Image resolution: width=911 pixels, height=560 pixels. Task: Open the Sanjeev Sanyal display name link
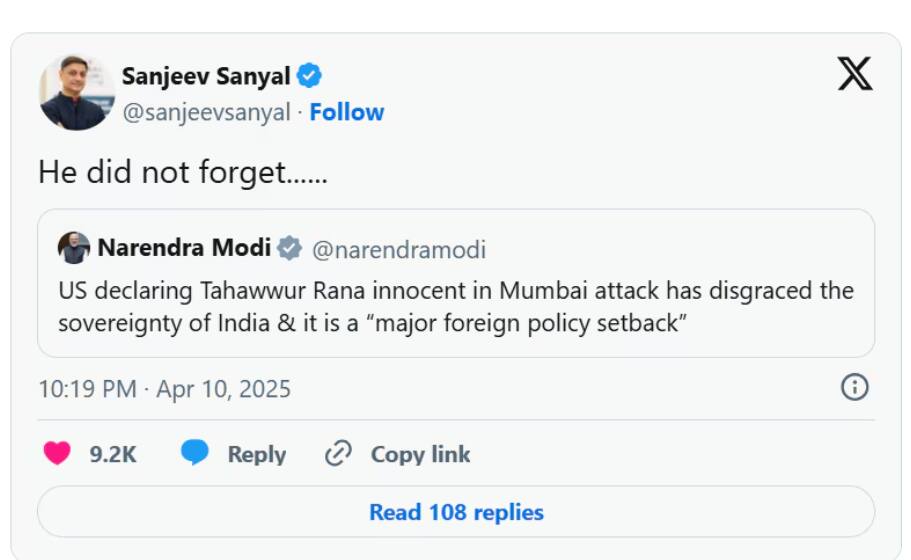pyautogui.click(x=206, y=76)
